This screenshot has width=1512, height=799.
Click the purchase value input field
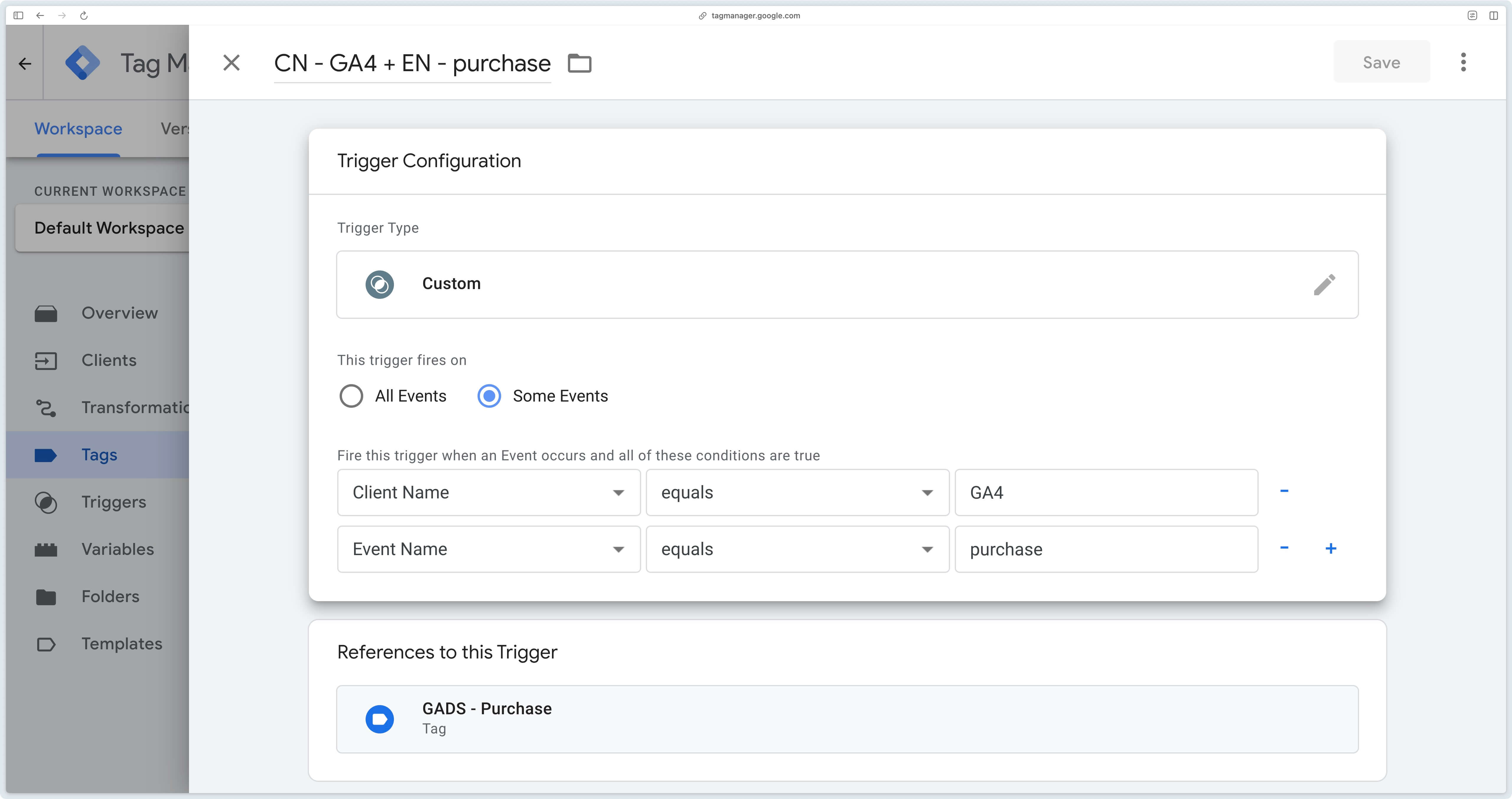[x=1106, y=549]
